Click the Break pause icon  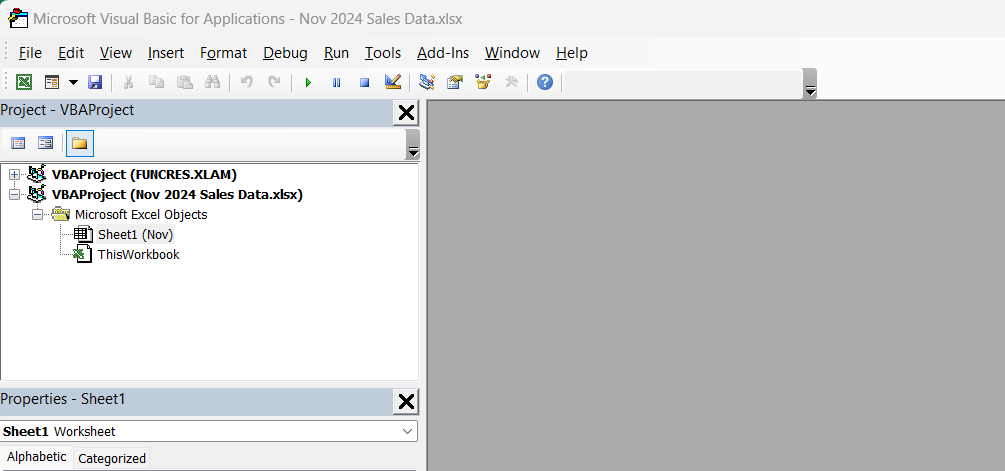point(336,82)
